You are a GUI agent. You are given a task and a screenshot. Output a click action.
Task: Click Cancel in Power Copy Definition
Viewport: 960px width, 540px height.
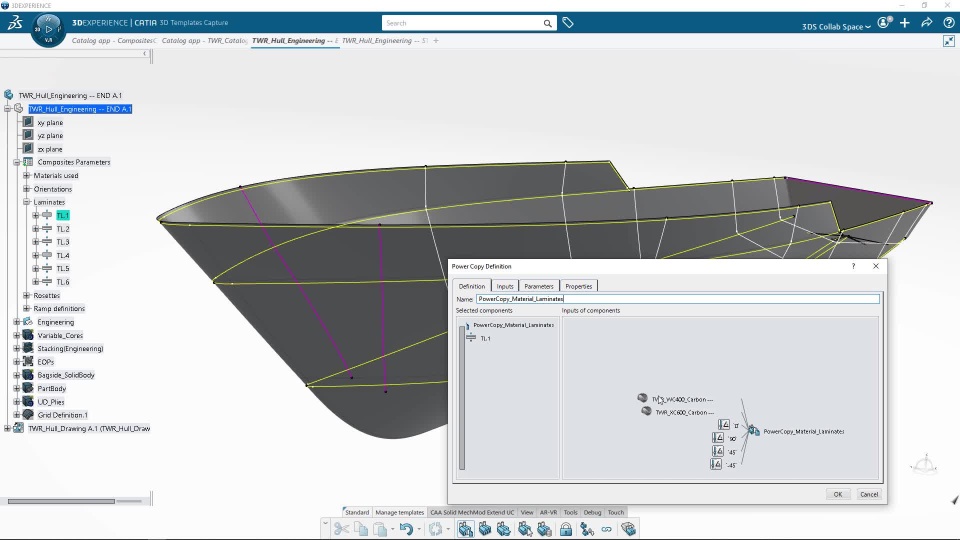868,494
